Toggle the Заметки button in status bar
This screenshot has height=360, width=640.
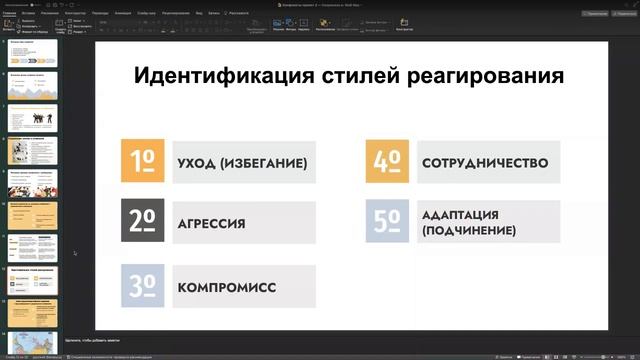[x=504, y=357]
